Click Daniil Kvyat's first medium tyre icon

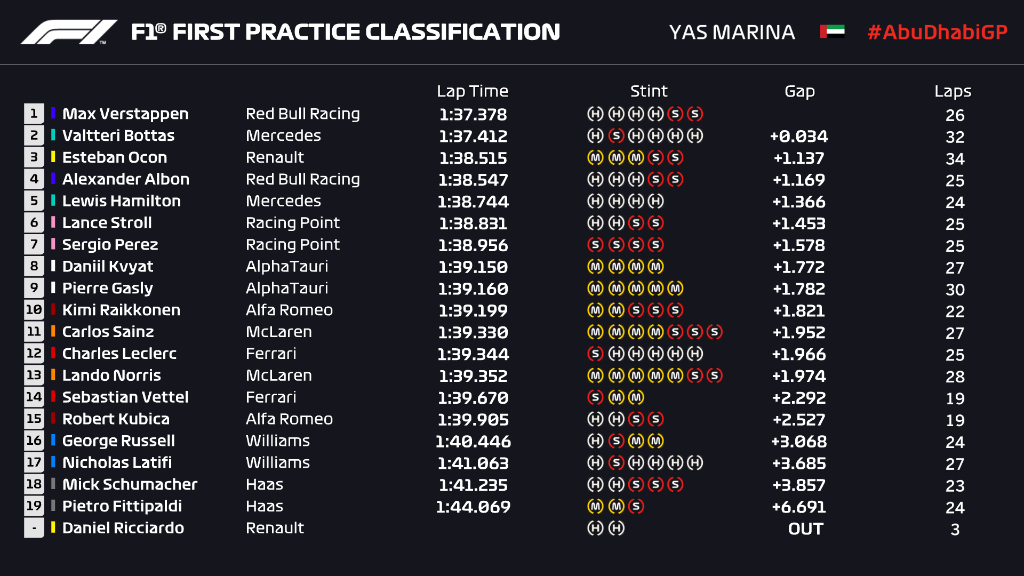(x=594, y=267)
